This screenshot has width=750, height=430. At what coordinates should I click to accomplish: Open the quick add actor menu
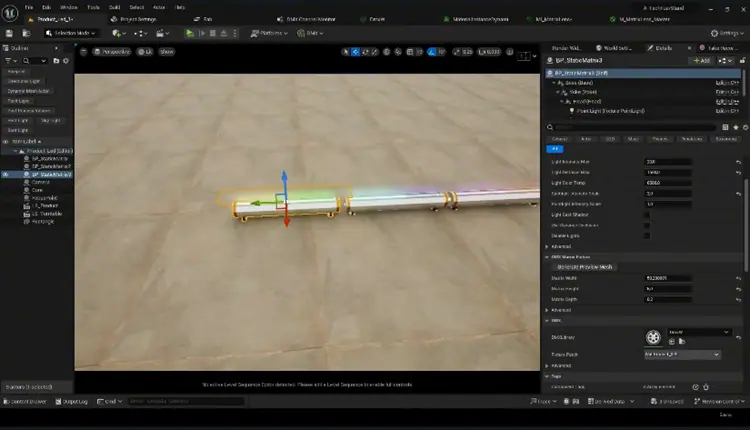pos(119,33)
